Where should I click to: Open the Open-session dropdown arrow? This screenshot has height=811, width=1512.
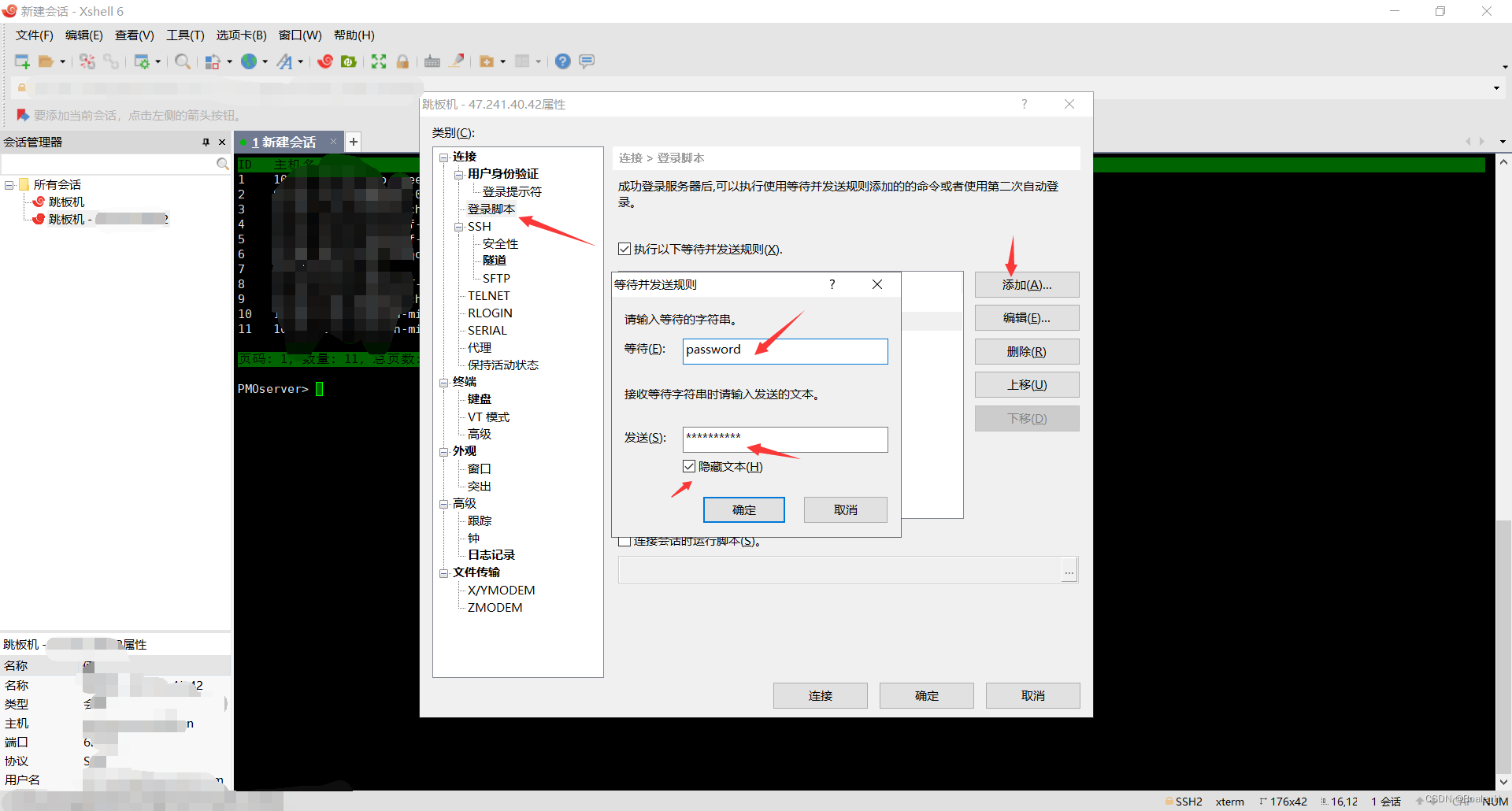(x=63, y=61)
